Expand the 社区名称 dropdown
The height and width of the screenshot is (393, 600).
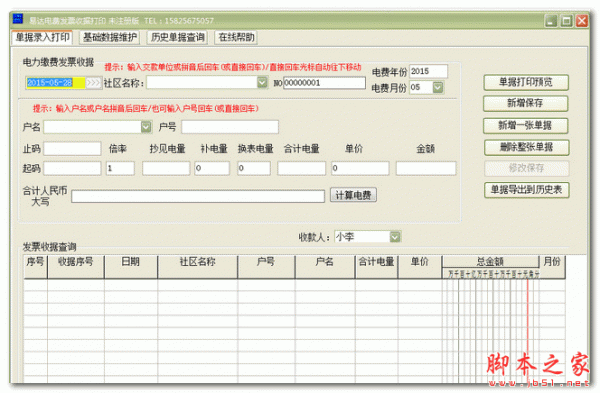click(262, 82)
